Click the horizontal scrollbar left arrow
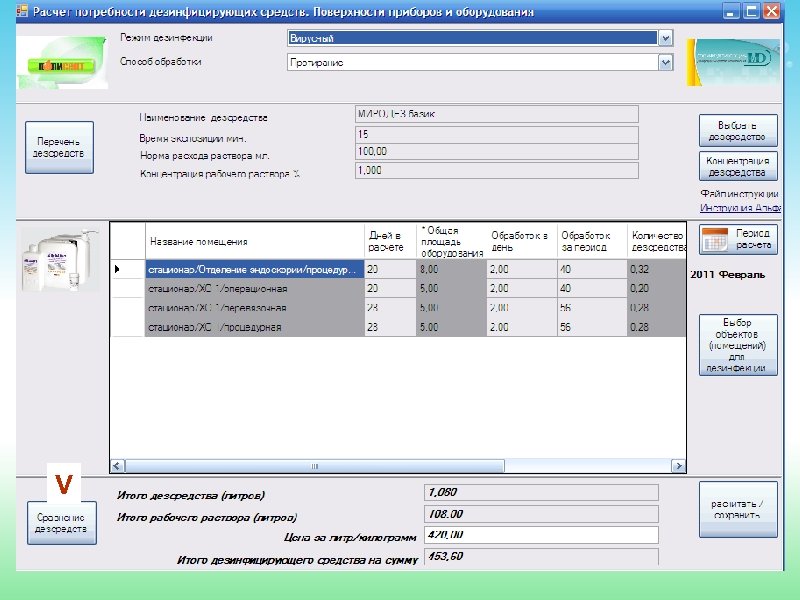The image size is (800, 600). point(117,466)
